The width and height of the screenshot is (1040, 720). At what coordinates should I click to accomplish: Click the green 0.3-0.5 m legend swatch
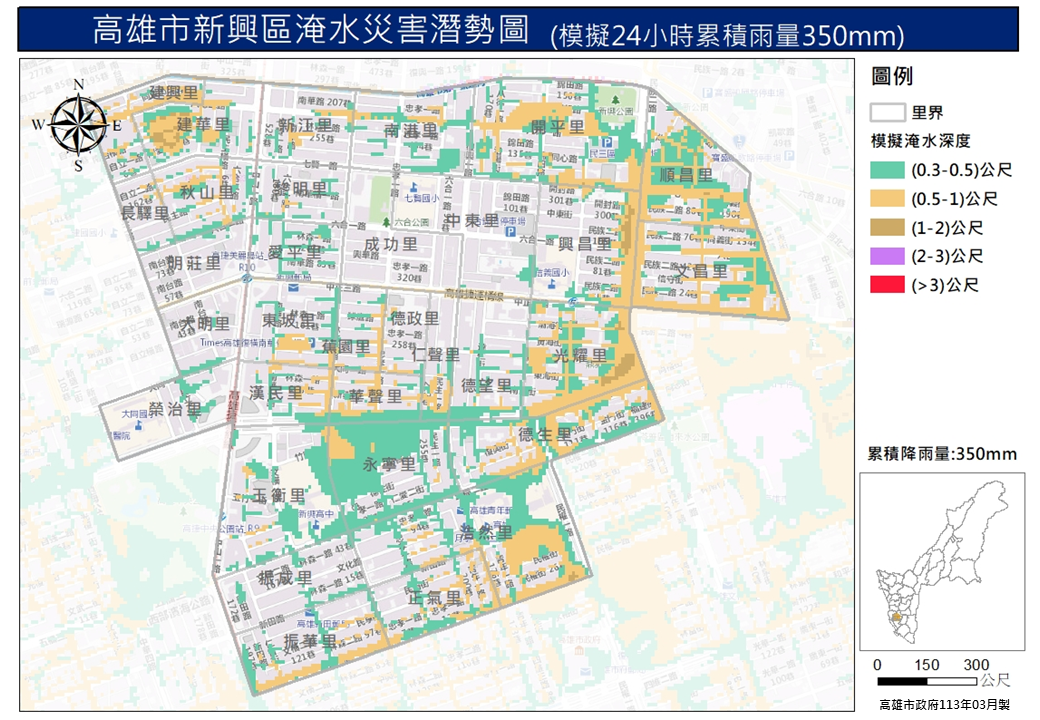pyautogui.click(x=887, y=170)
